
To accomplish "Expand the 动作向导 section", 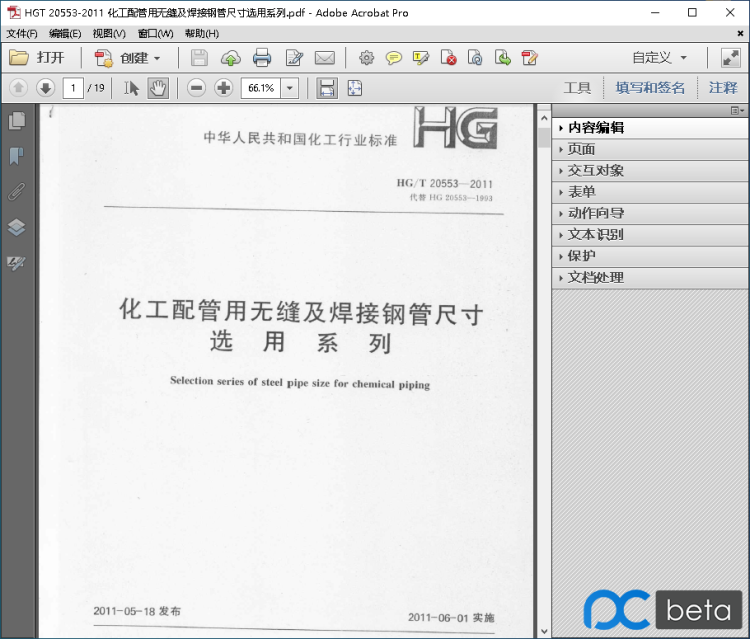I will tap(650, 213).
